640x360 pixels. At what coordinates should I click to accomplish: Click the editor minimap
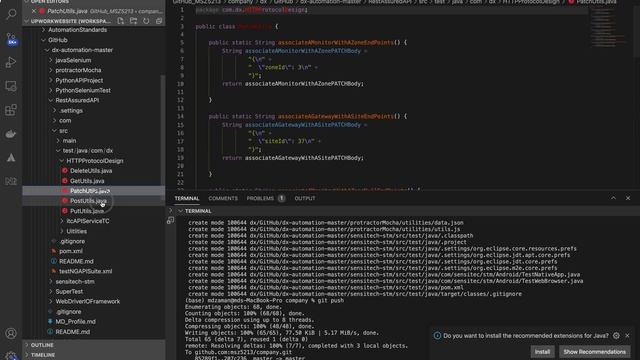pos(609,27)
